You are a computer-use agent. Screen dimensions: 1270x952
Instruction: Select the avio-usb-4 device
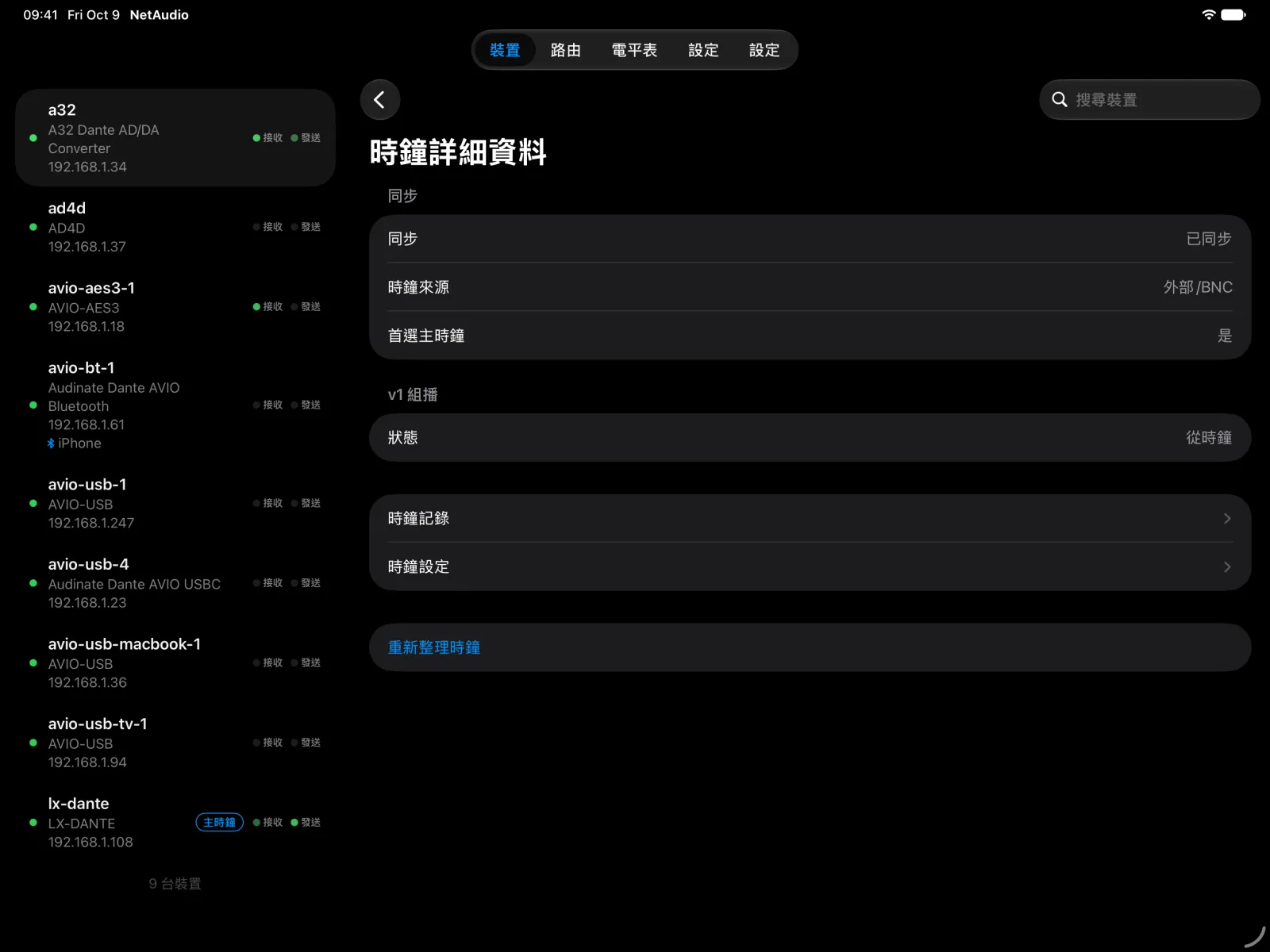point(175,583)
